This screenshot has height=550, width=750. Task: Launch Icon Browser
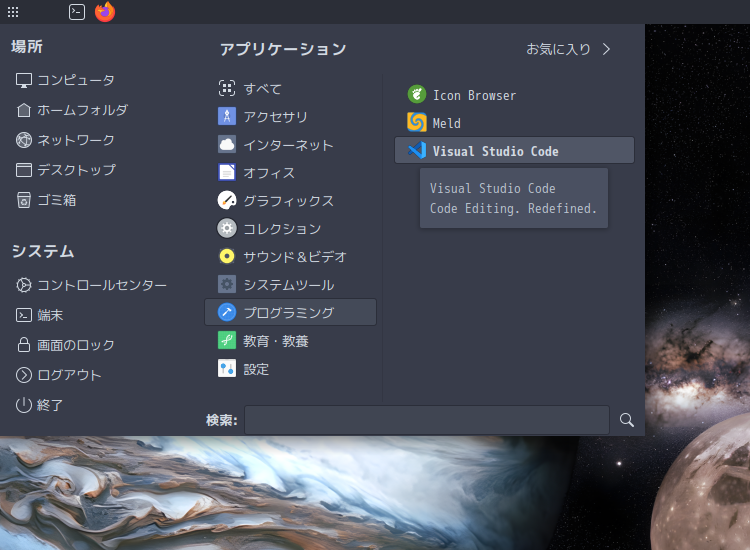click(x=514, y=95)
